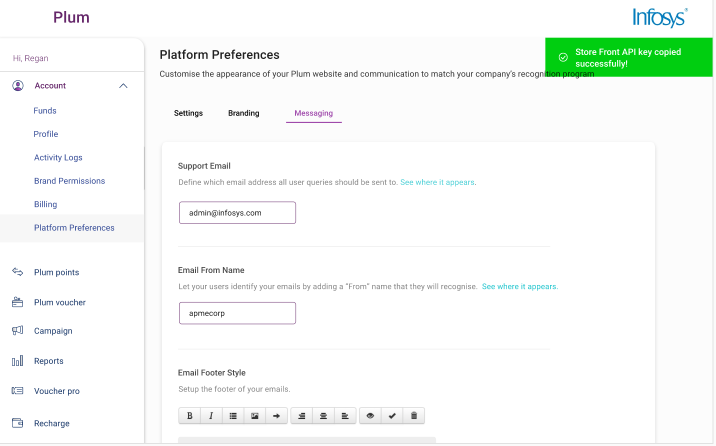Click the Email From Name input field
Screen dimensions: 716x446
coord(237,313)
